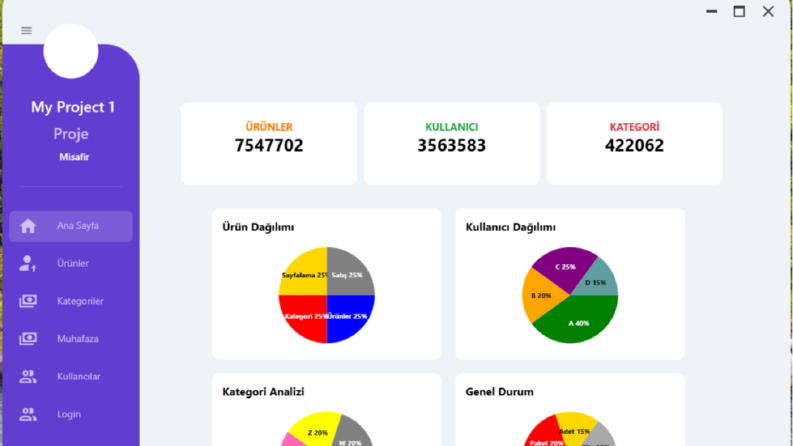Open the Kategoriler section
The width and height of the screenshot is (793, 446).
71,301
